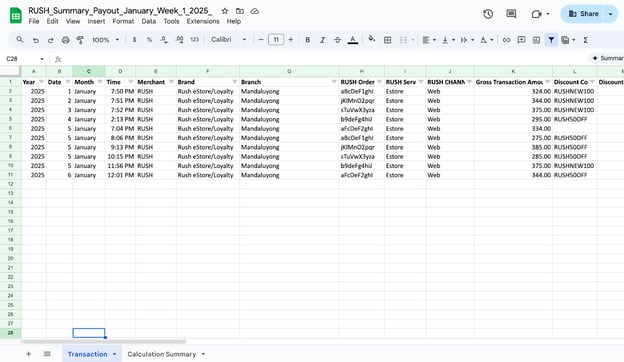Move document using folder icon

tap(240, 11)
